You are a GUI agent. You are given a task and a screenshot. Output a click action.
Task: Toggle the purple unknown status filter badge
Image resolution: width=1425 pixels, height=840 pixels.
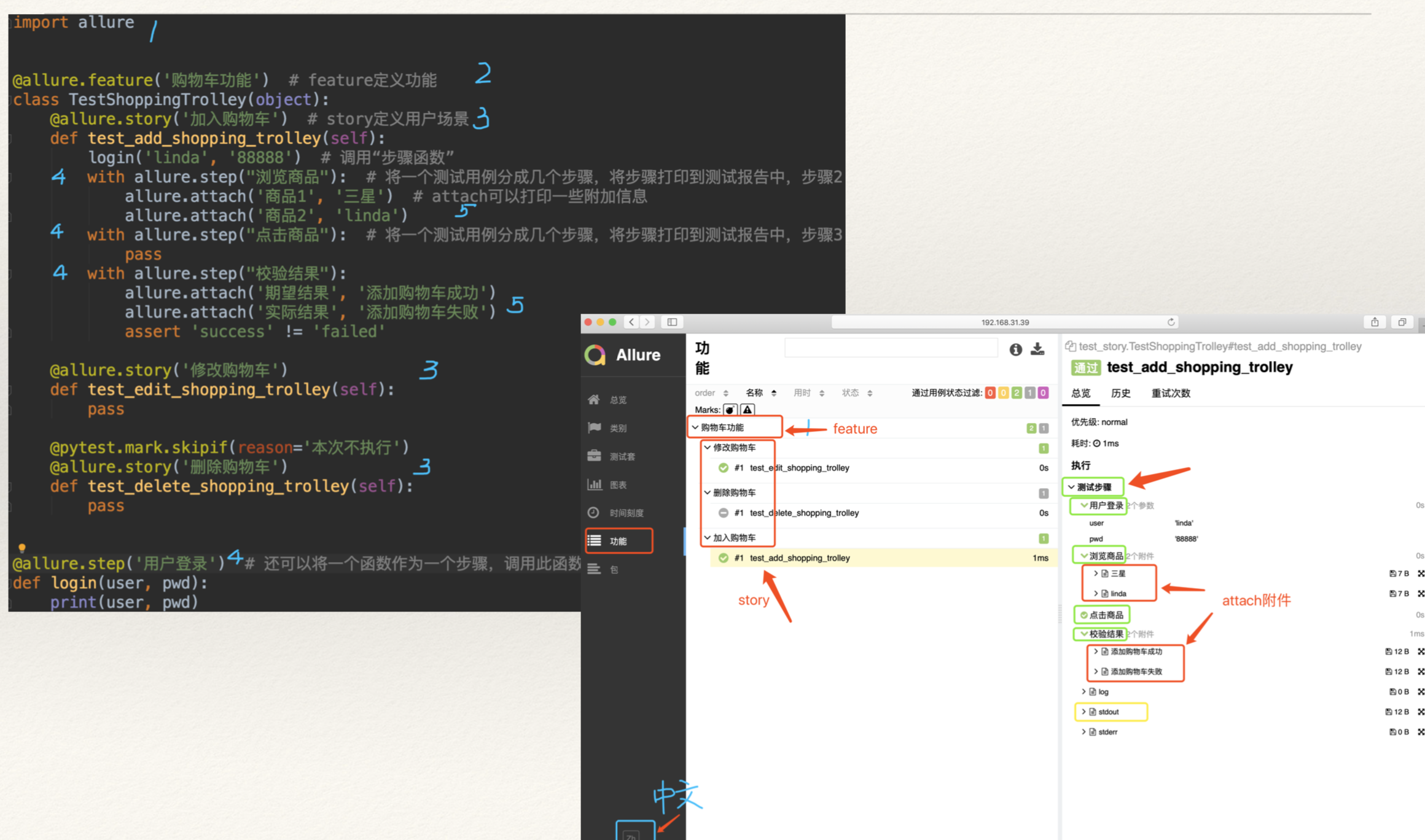(1043, 393)
